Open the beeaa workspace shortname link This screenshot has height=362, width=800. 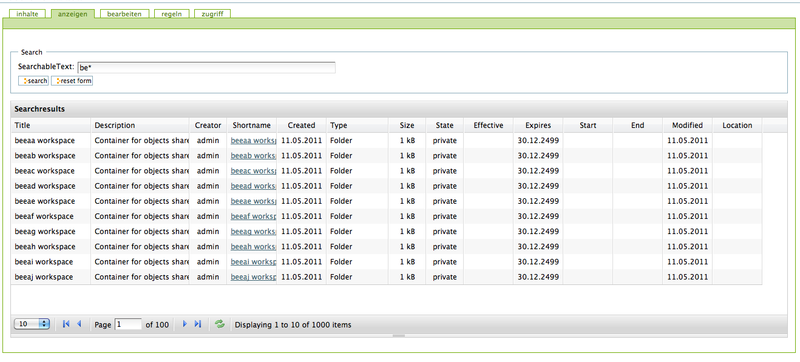click(x=253, y=141)
